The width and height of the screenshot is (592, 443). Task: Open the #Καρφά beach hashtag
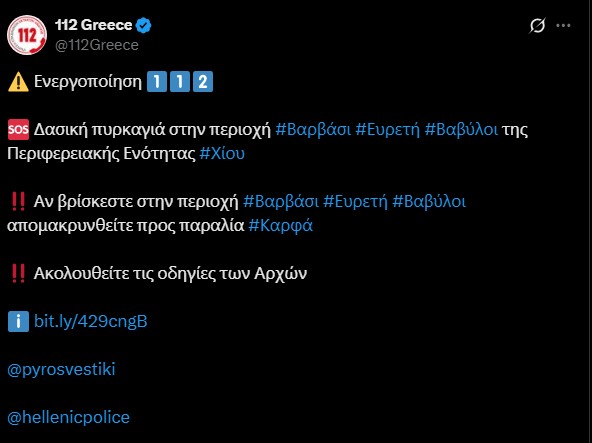(x=281, y=226)
